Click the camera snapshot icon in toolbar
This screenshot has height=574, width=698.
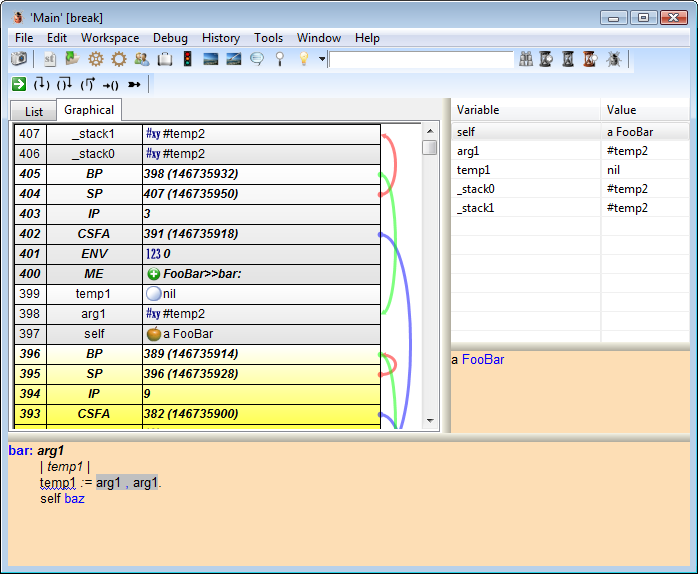tap(19, 59)
